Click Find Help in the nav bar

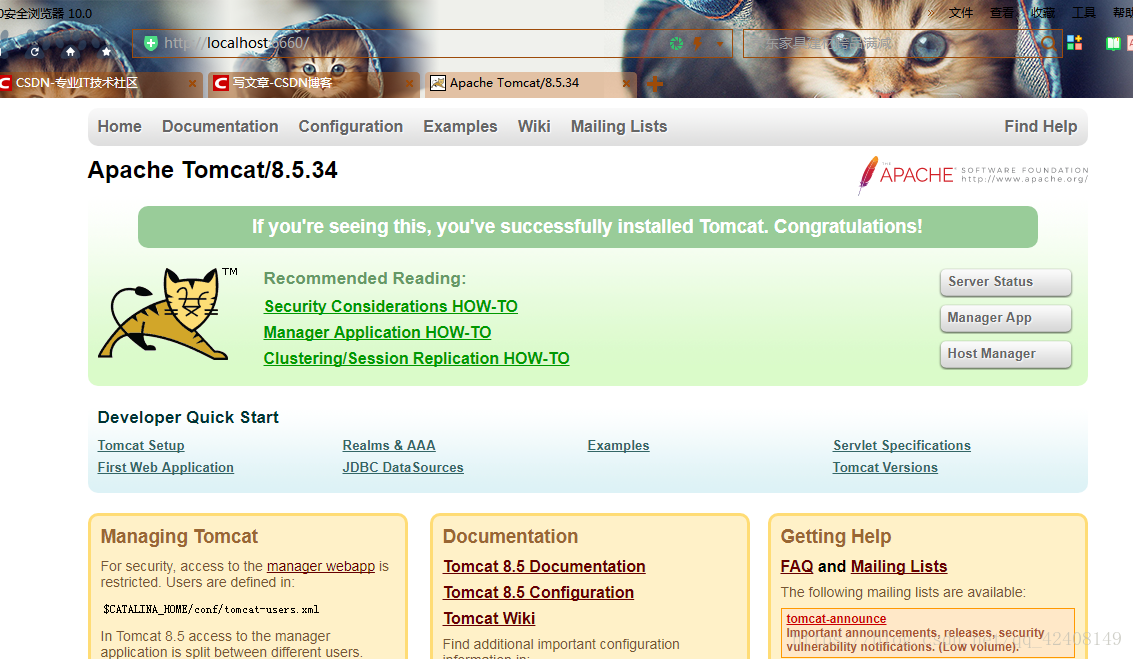coord(1041,126)
